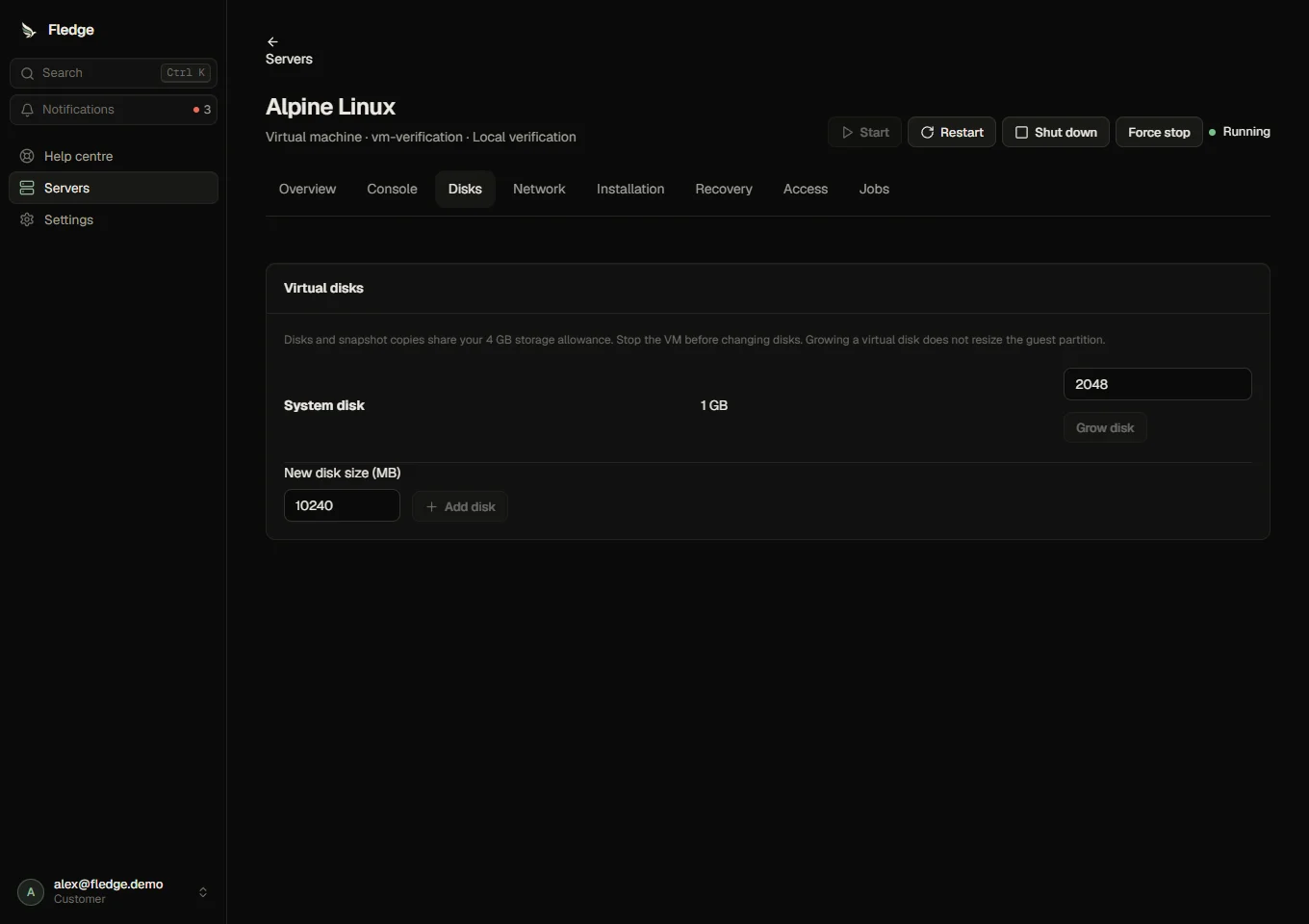Focus the system disk size field 2048
The image size is (1309, 924).
click(x=1157, y=384)
